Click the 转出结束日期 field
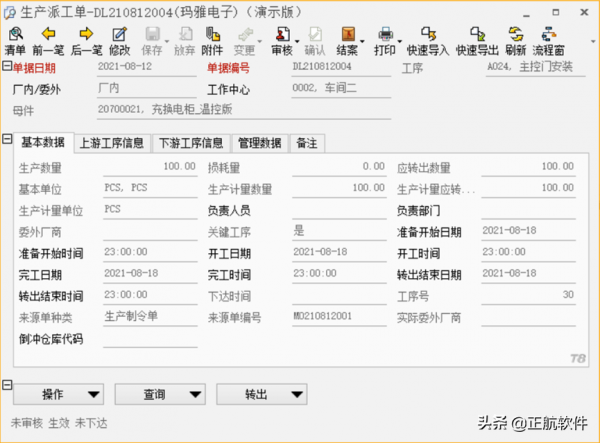This screenshot has width=600, height=443. point(528,274)
